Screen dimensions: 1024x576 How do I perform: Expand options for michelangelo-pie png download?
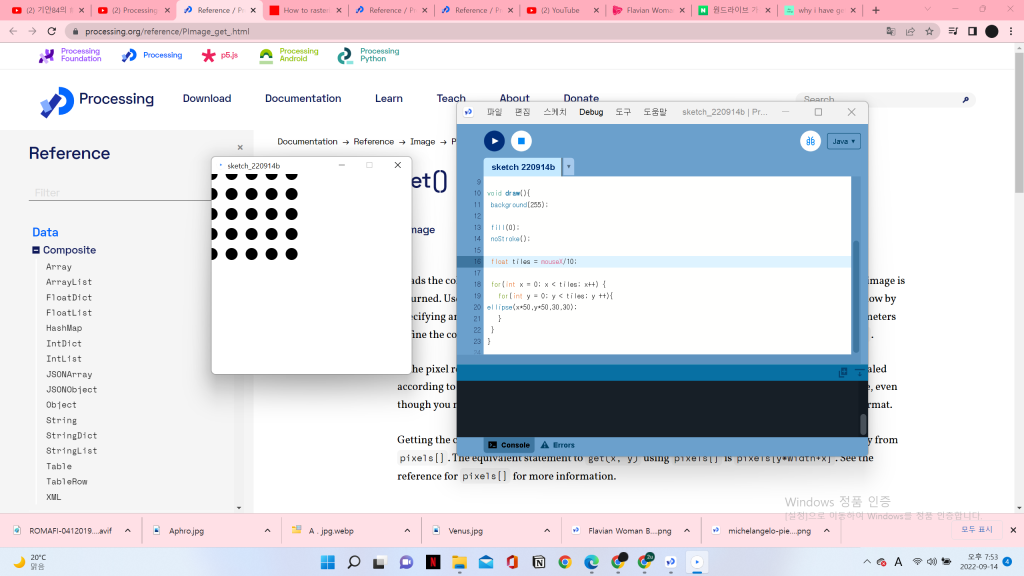(x=826, y=531)
